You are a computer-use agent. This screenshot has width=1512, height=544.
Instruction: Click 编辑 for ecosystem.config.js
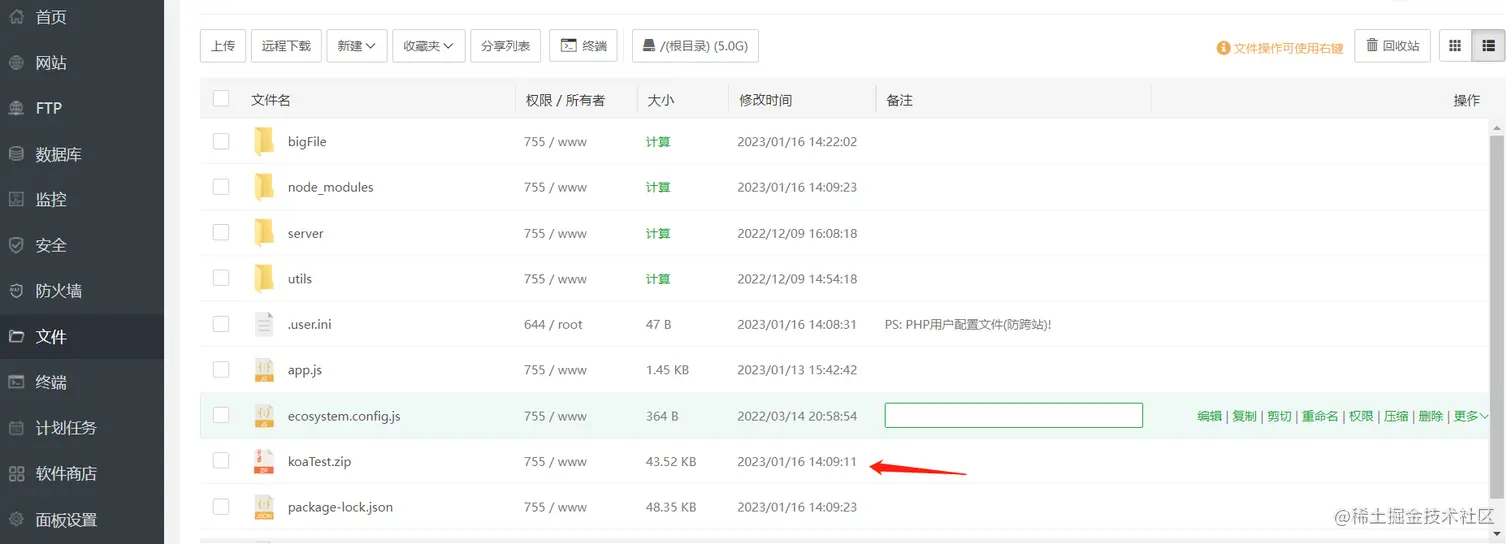1210,416
